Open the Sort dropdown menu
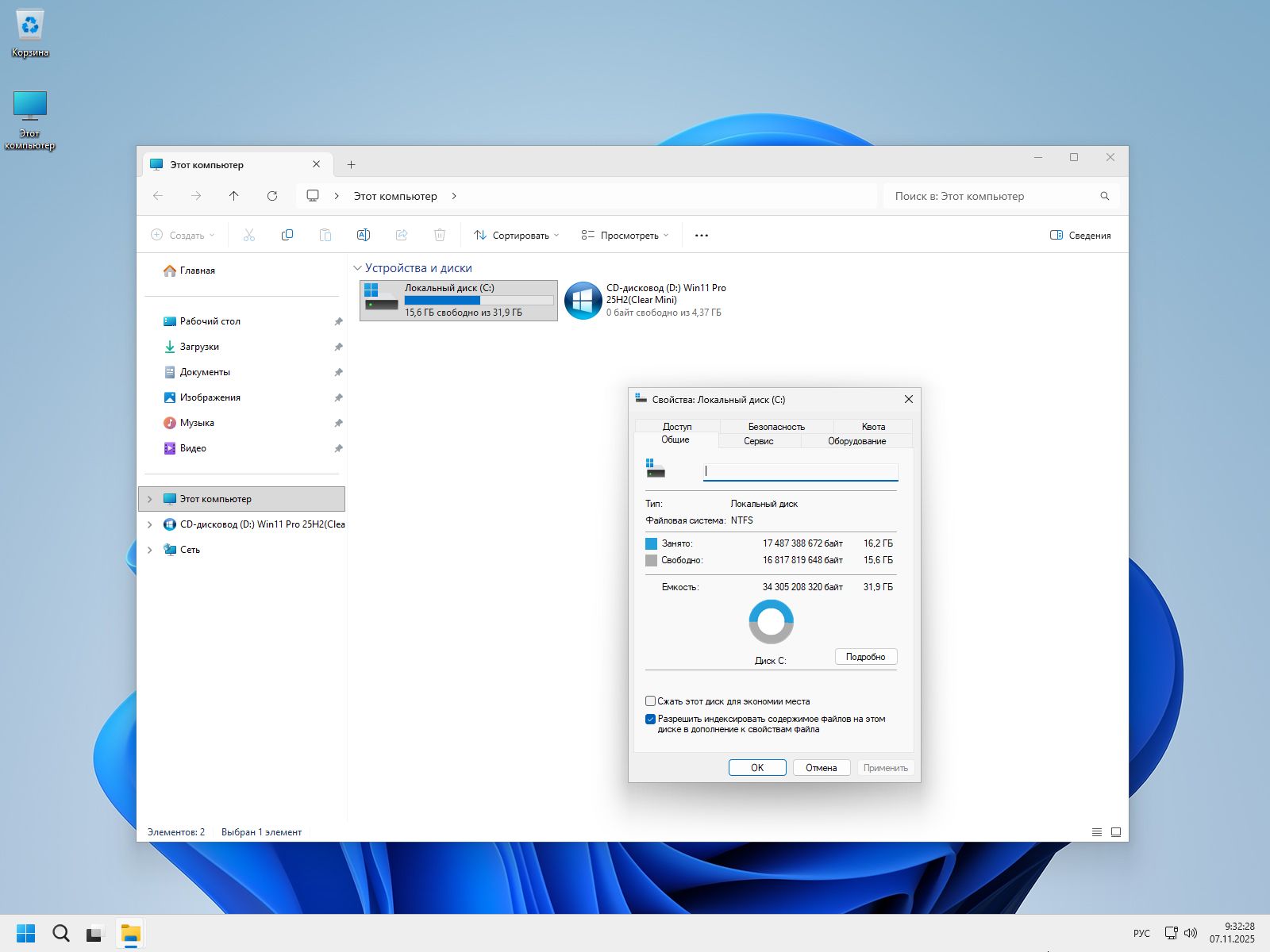1270x952 pixels. 517,236
